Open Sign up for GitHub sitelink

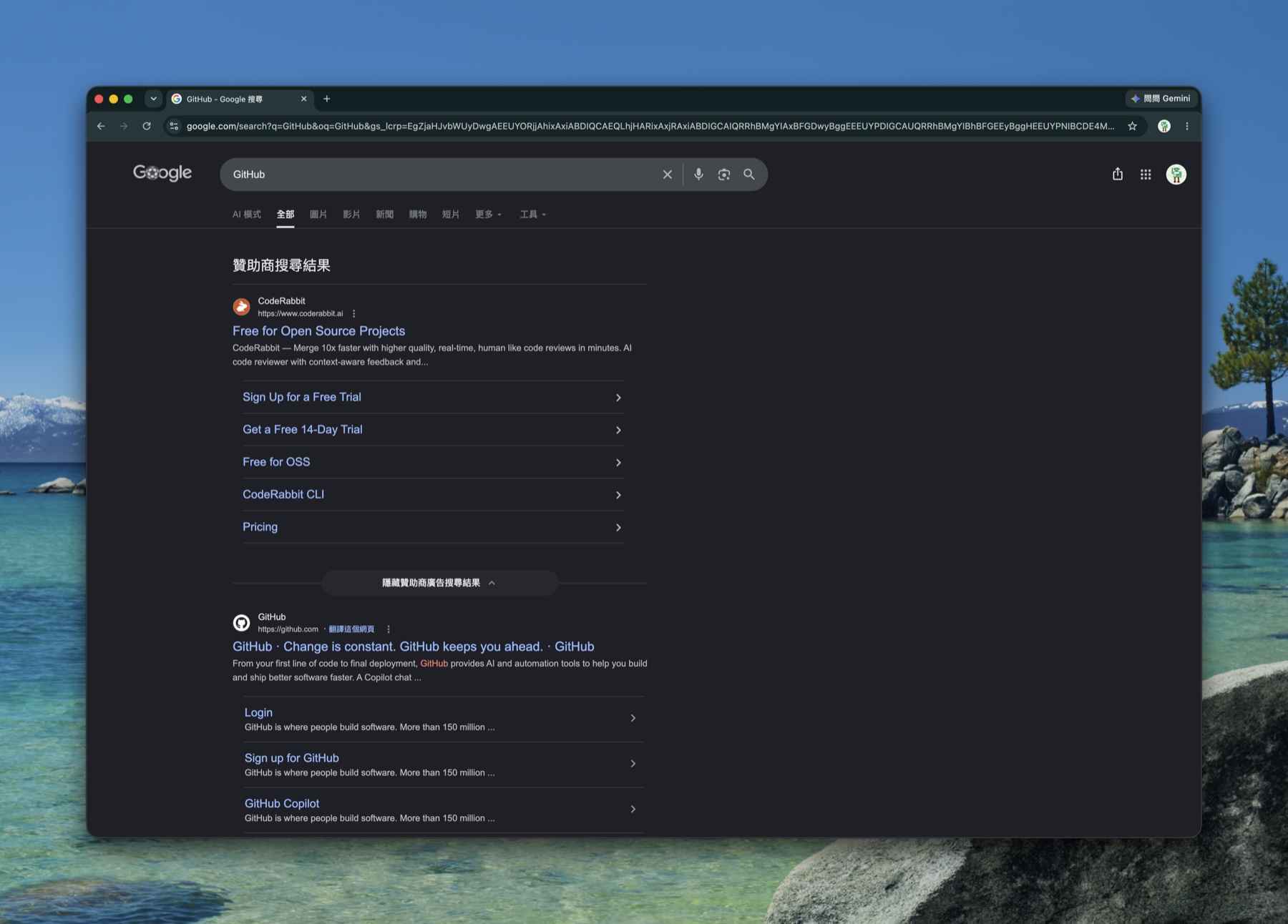click(291, 758)
